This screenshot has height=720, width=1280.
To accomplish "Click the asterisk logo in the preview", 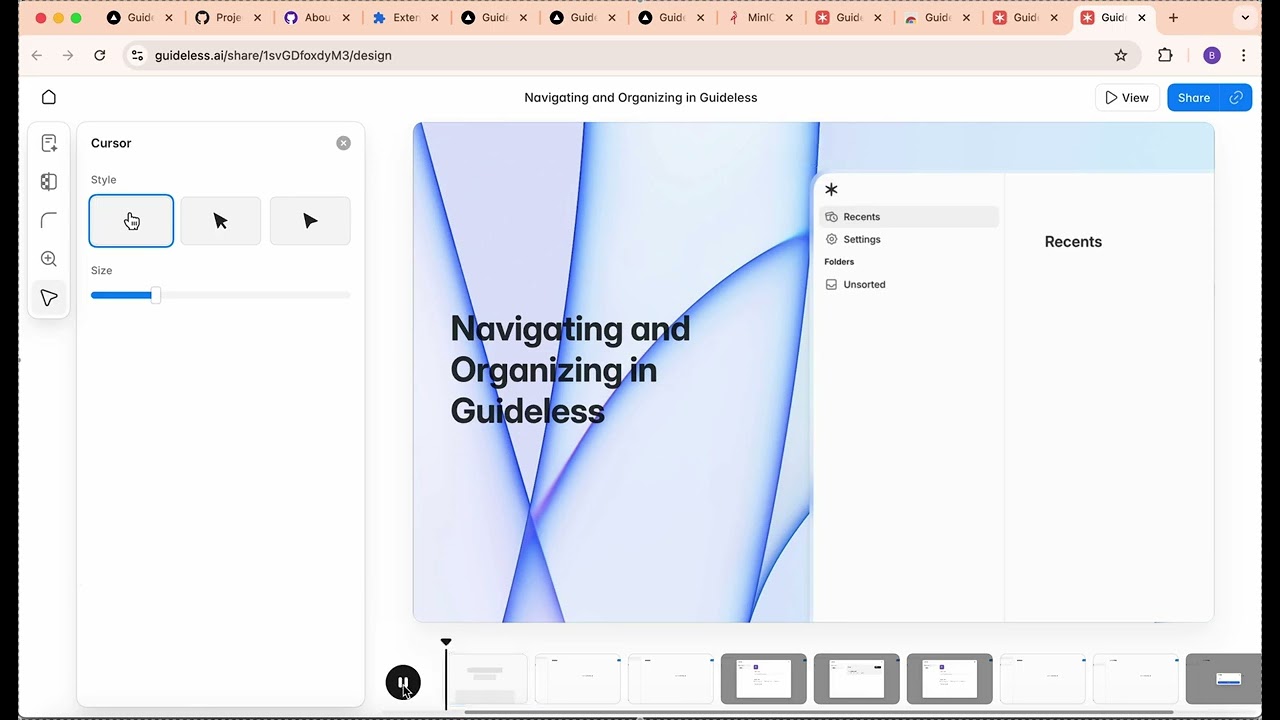I will coord(831,189).
